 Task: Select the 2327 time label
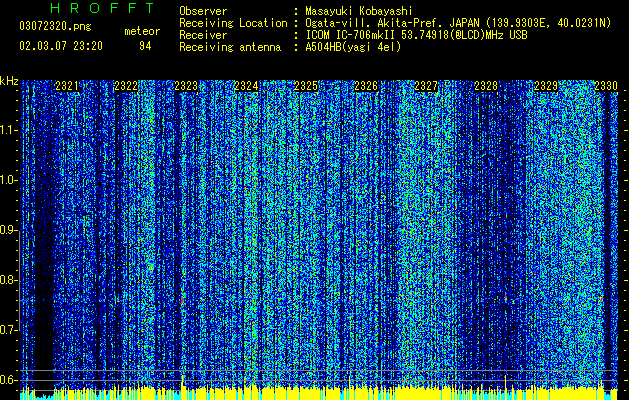tap(426, 86)
